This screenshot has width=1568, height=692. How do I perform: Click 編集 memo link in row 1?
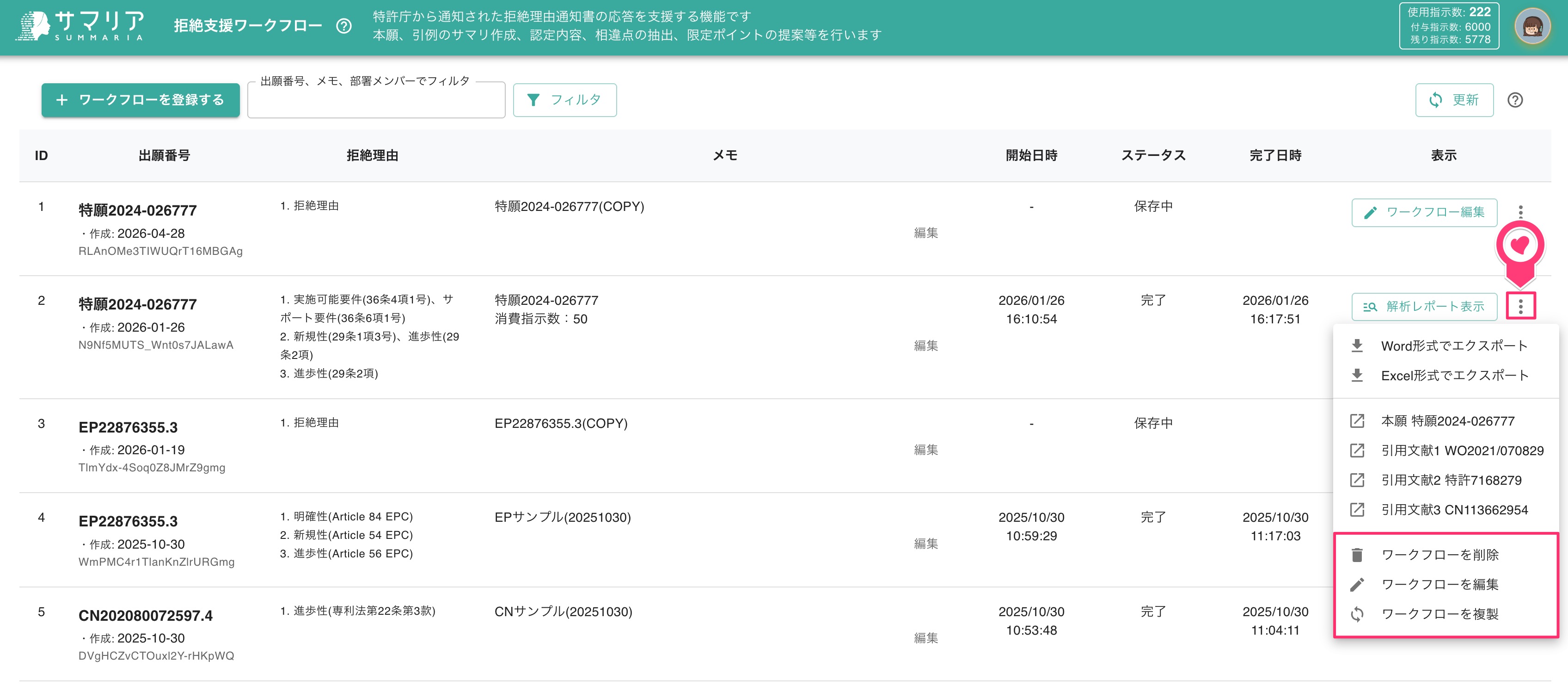tap(926, 233)
